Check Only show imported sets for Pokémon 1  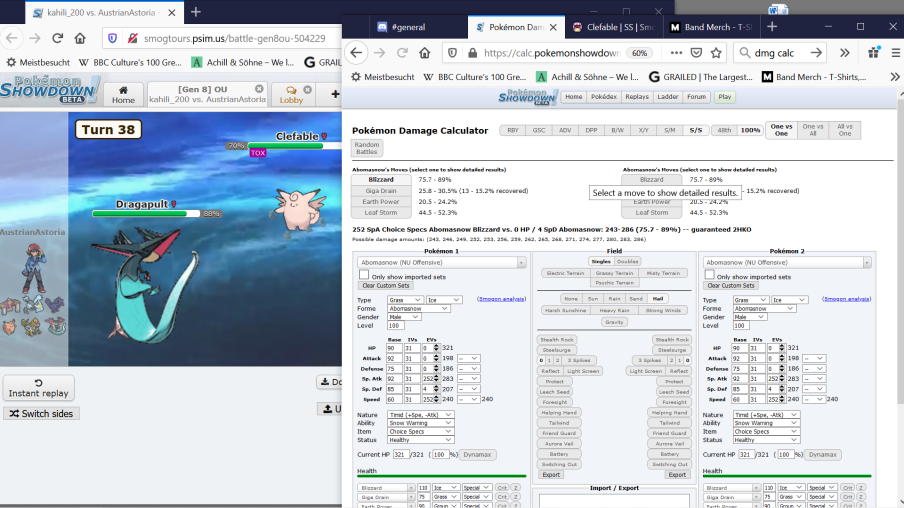[x=364, y=275]
